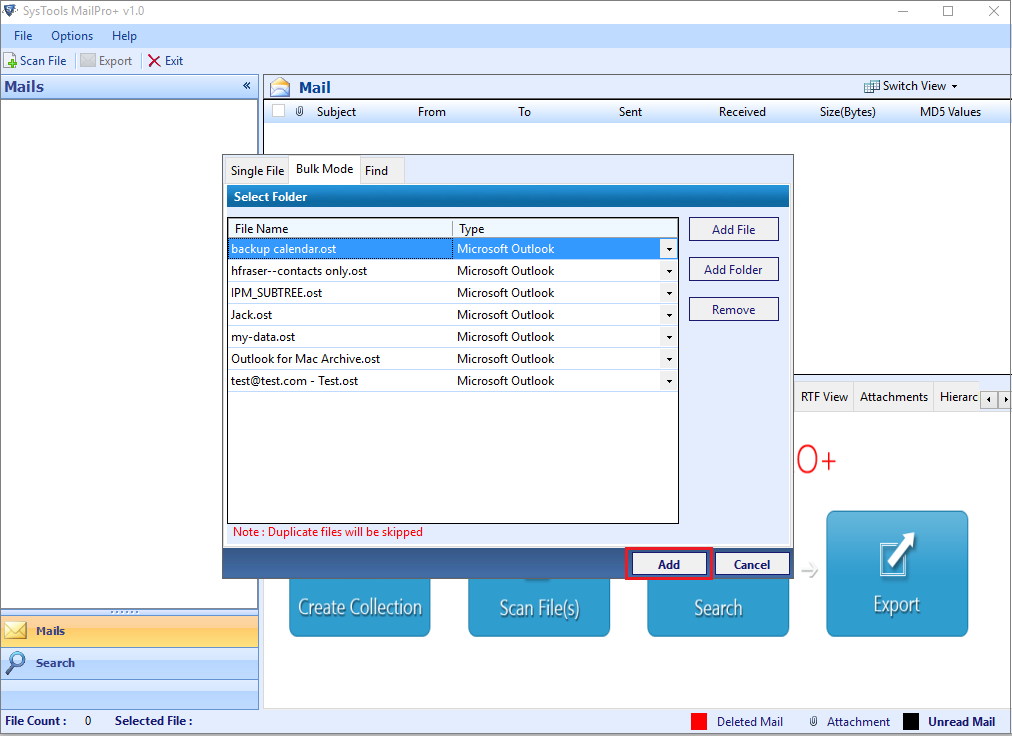Click the Type column header in dialog
Screen dimensions: 1012x736
[x=565, y=229]
